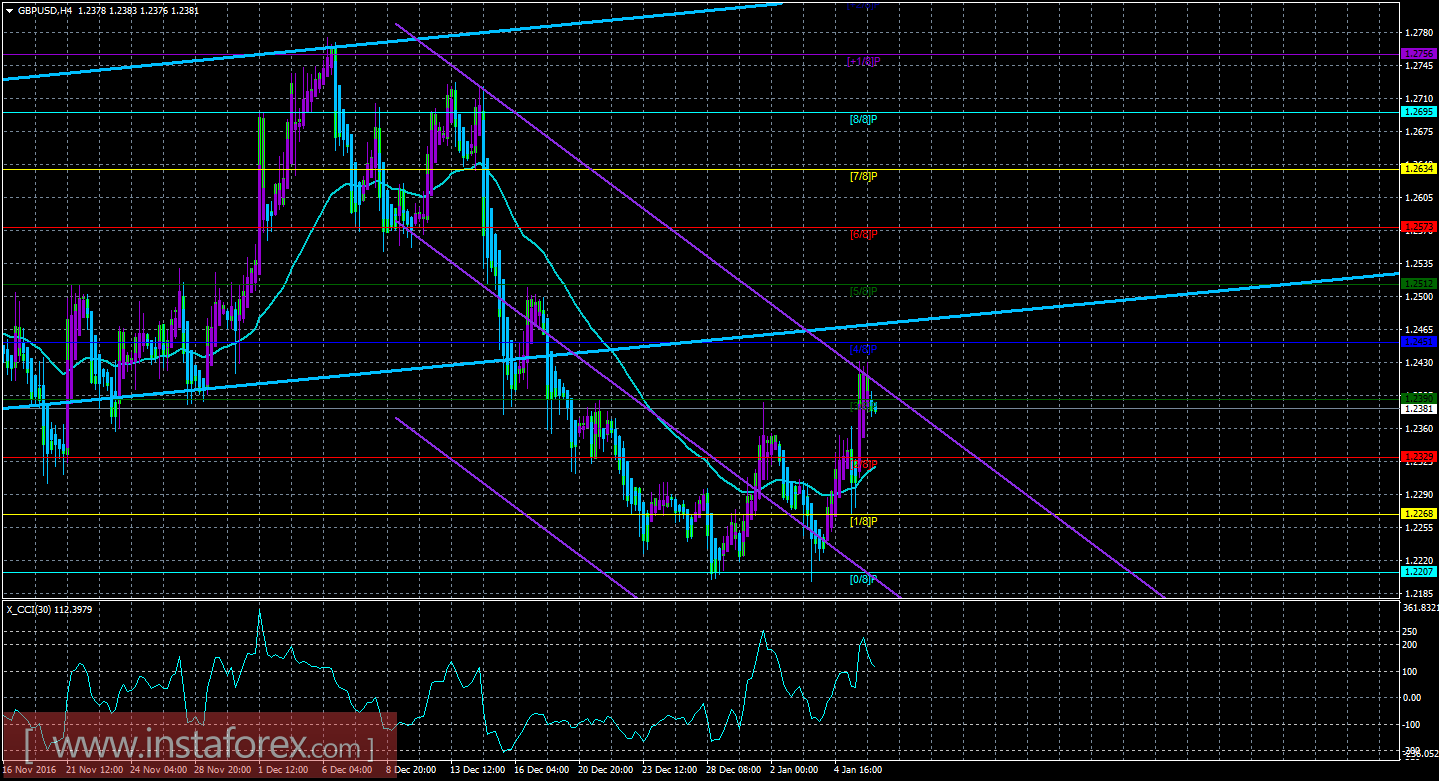This screenshot has width=1439, height=781.
Task: Click the 1.2756 price tag on the axis
Action: click(1419, 53)
